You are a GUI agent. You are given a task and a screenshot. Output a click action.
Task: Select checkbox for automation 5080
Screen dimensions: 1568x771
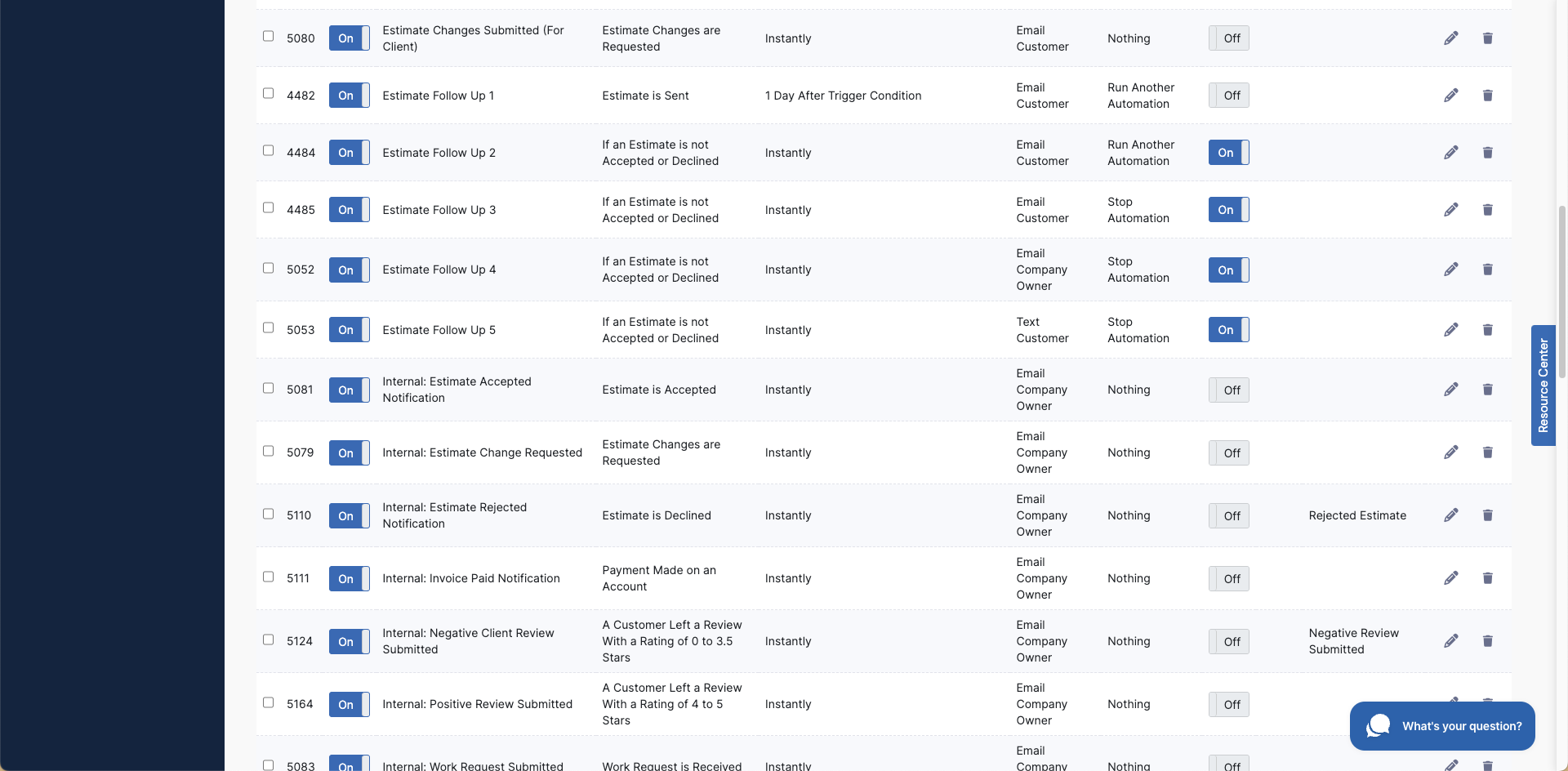click(268, 36)
